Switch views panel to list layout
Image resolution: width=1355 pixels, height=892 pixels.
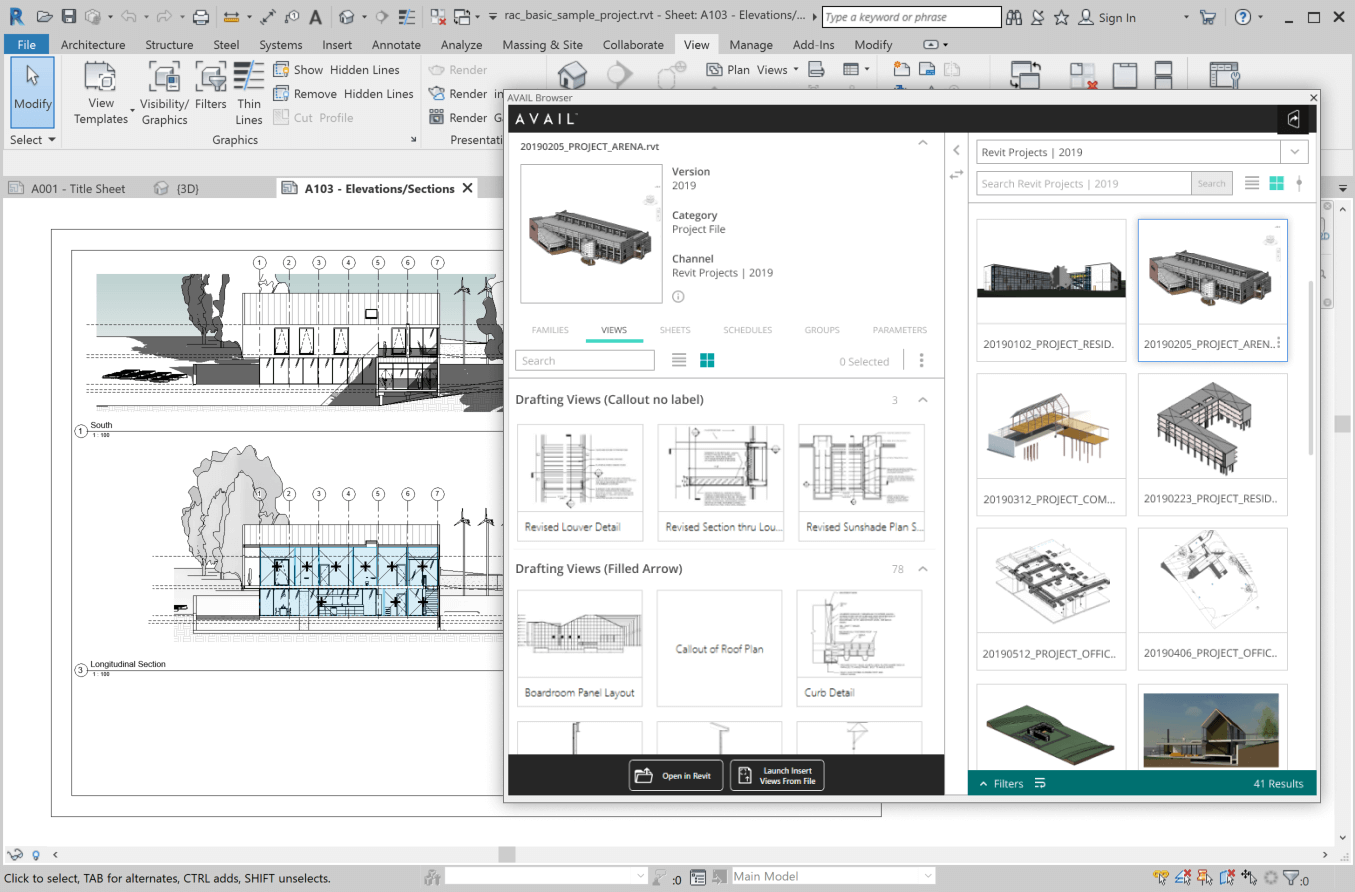click(679, 361)
